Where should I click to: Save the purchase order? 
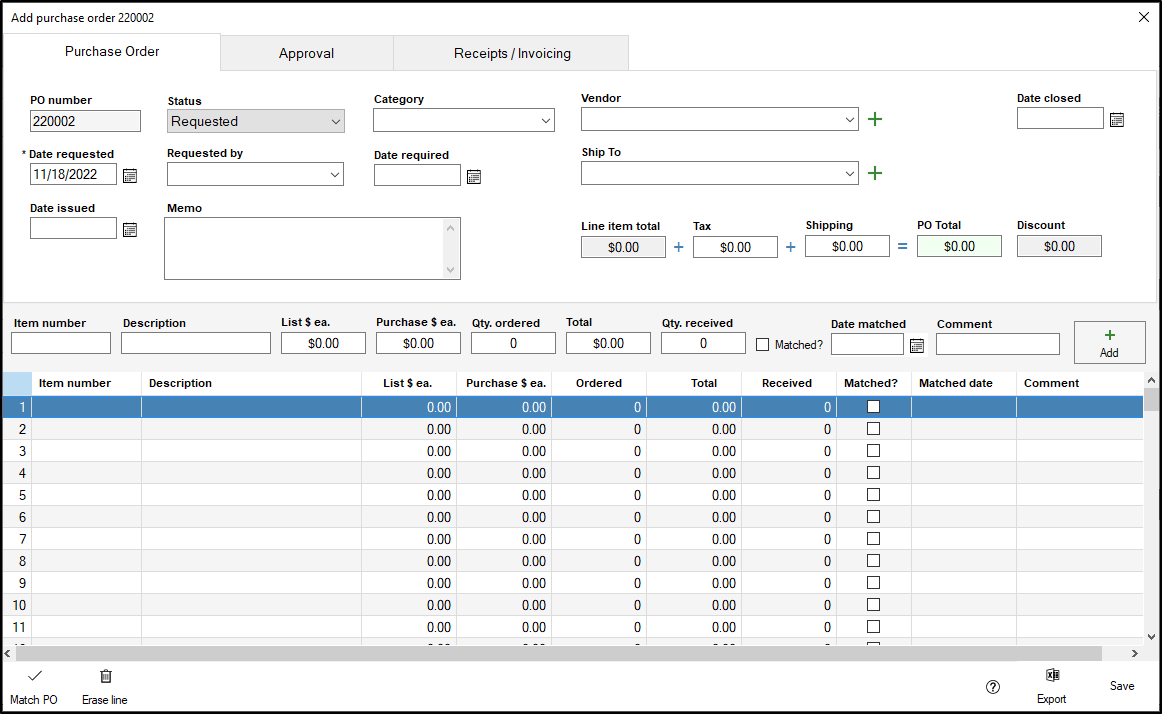pyautogui.click(x=1121, y=686)
